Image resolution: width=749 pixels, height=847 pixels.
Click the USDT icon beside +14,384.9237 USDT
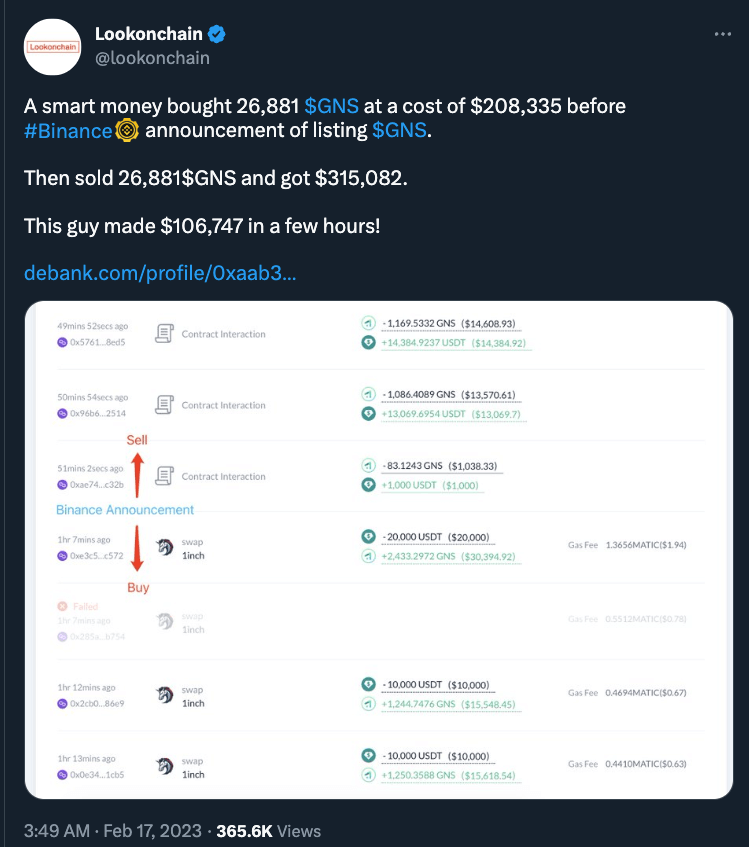click(368, 343)
